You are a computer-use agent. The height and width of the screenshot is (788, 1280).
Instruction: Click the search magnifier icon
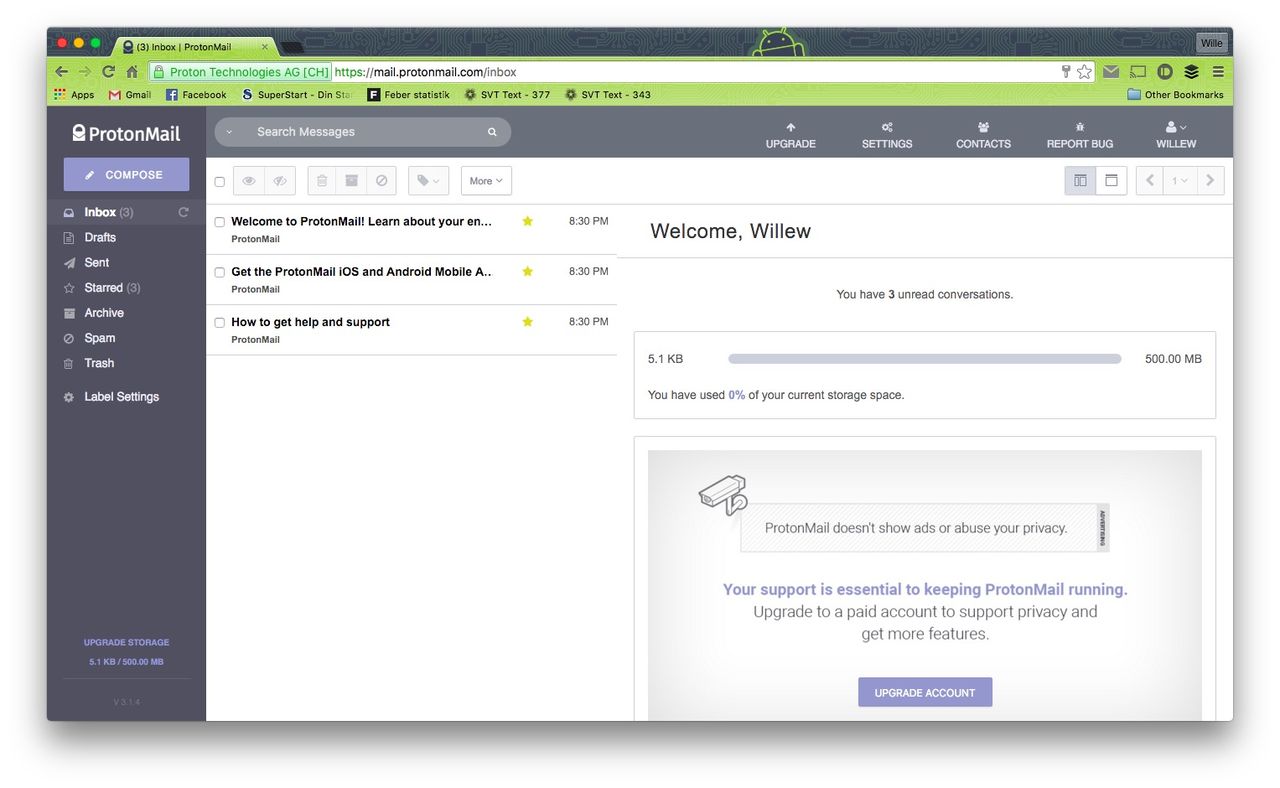pos(492,132)
